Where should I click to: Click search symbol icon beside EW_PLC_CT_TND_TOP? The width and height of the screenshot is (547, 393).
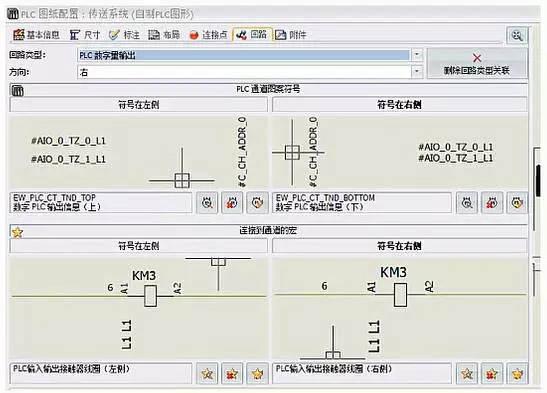coord(207,203)
